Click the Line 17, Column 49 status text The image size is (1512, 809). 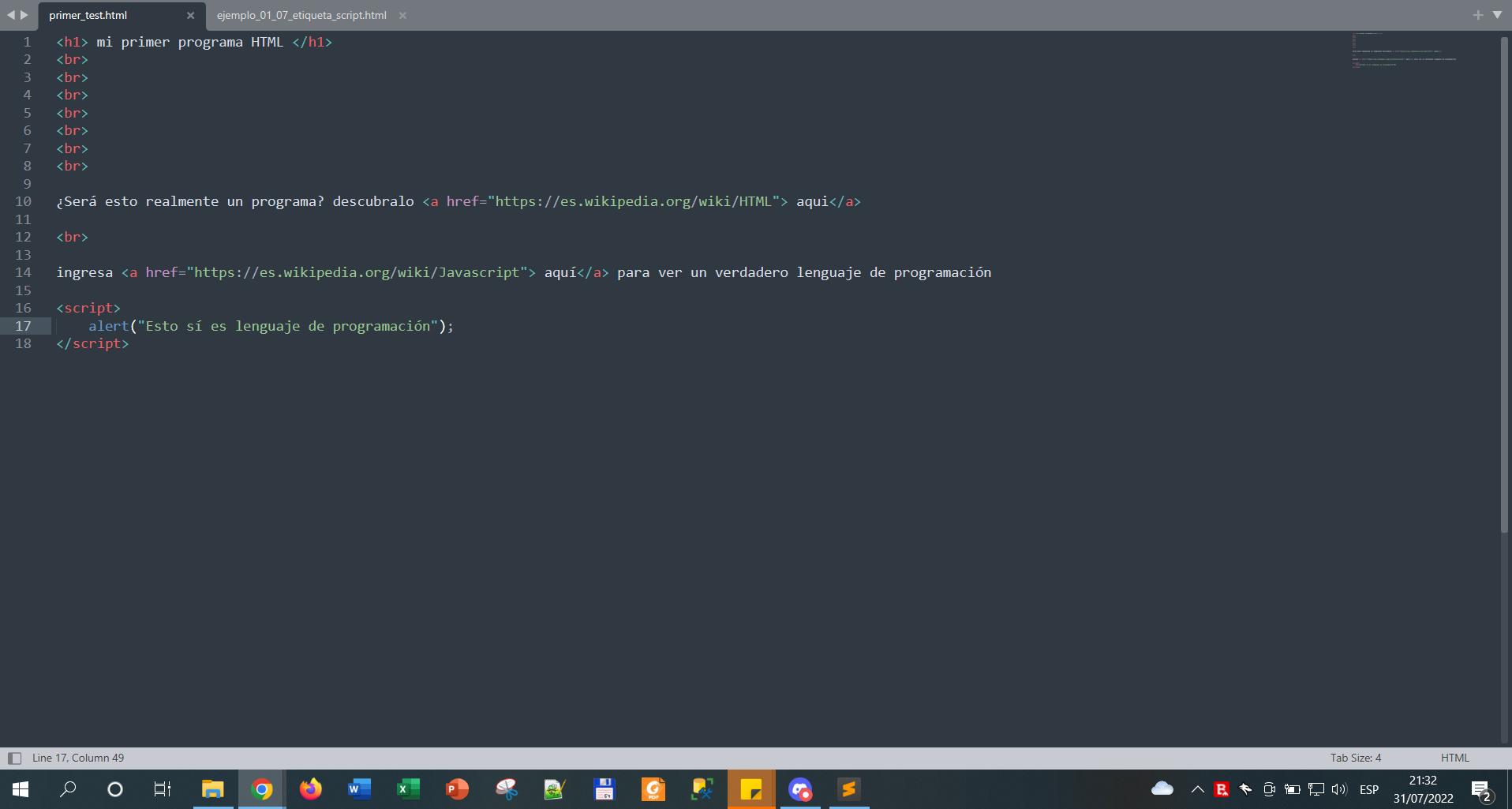coord(78,758)
